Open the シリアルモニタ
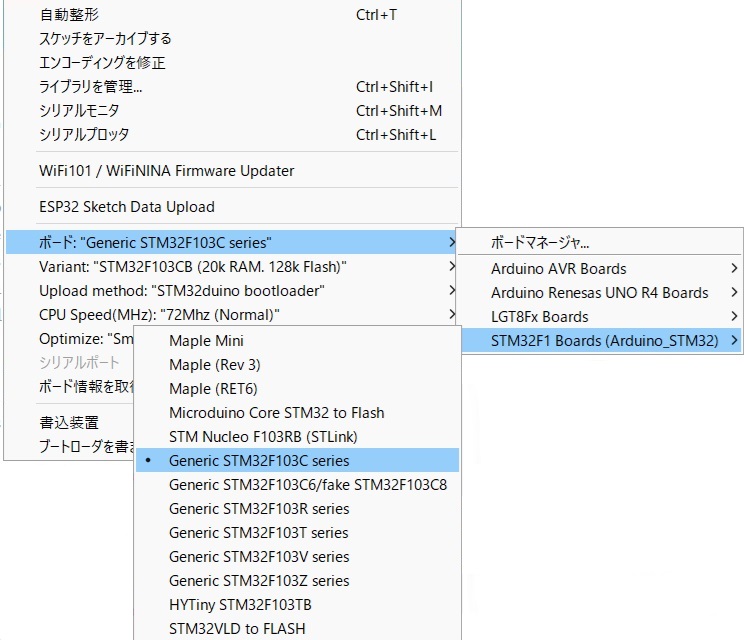744x640 pixels. click(232, 111)
